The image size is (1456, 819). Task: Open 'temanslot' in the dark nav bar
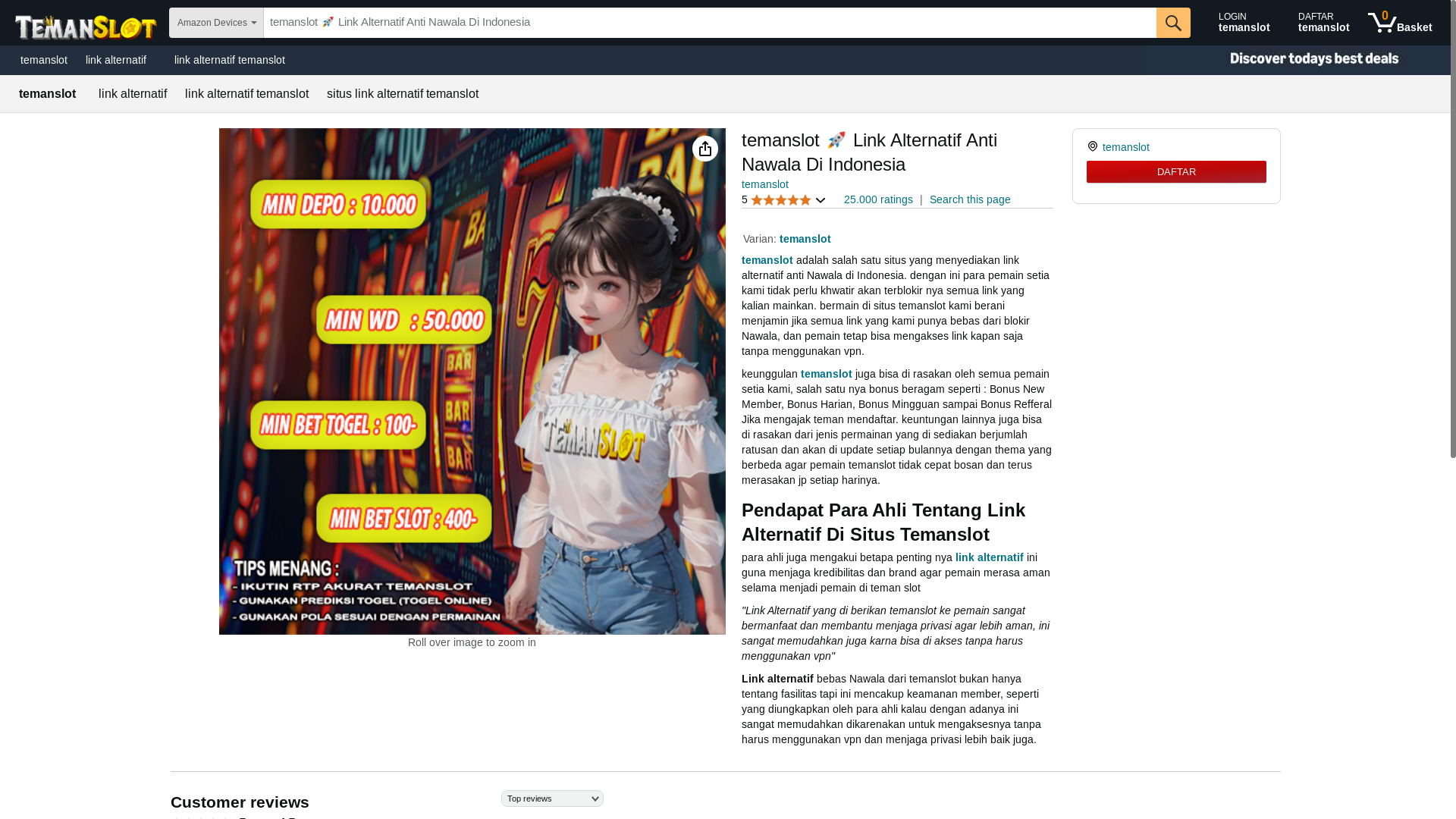pos(44,60)
